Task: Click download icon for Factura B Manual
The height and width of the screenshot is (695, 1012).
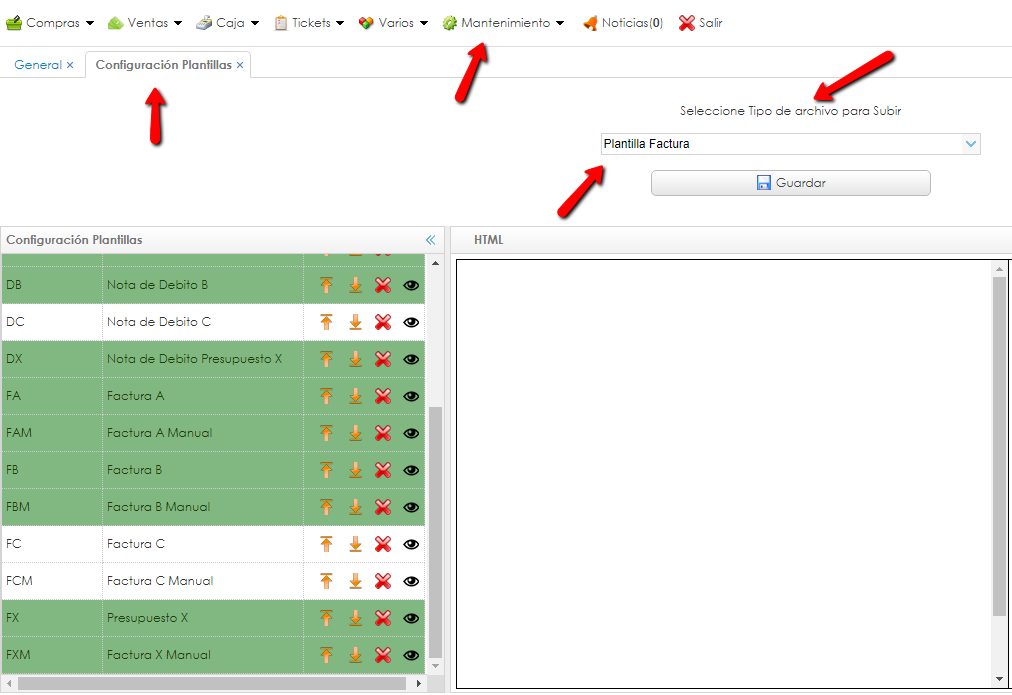Action: click(355, 507)
